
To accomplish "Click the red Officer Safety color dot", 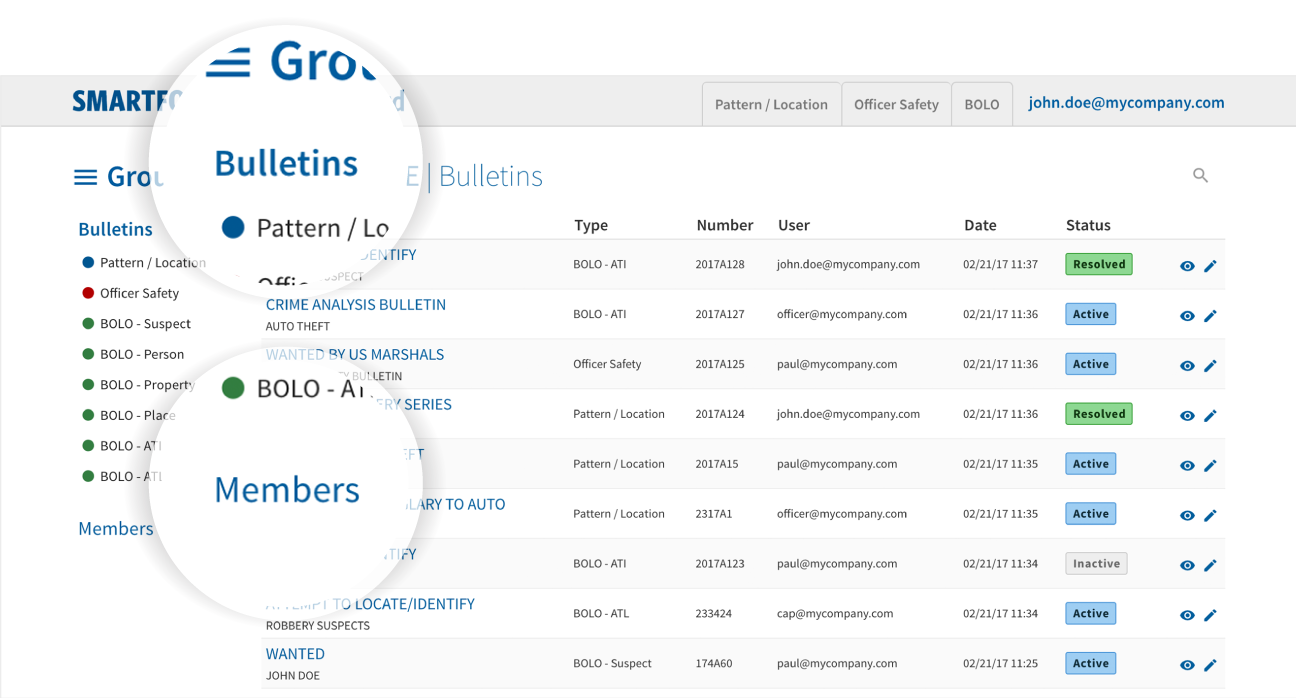I will [88, 293].
